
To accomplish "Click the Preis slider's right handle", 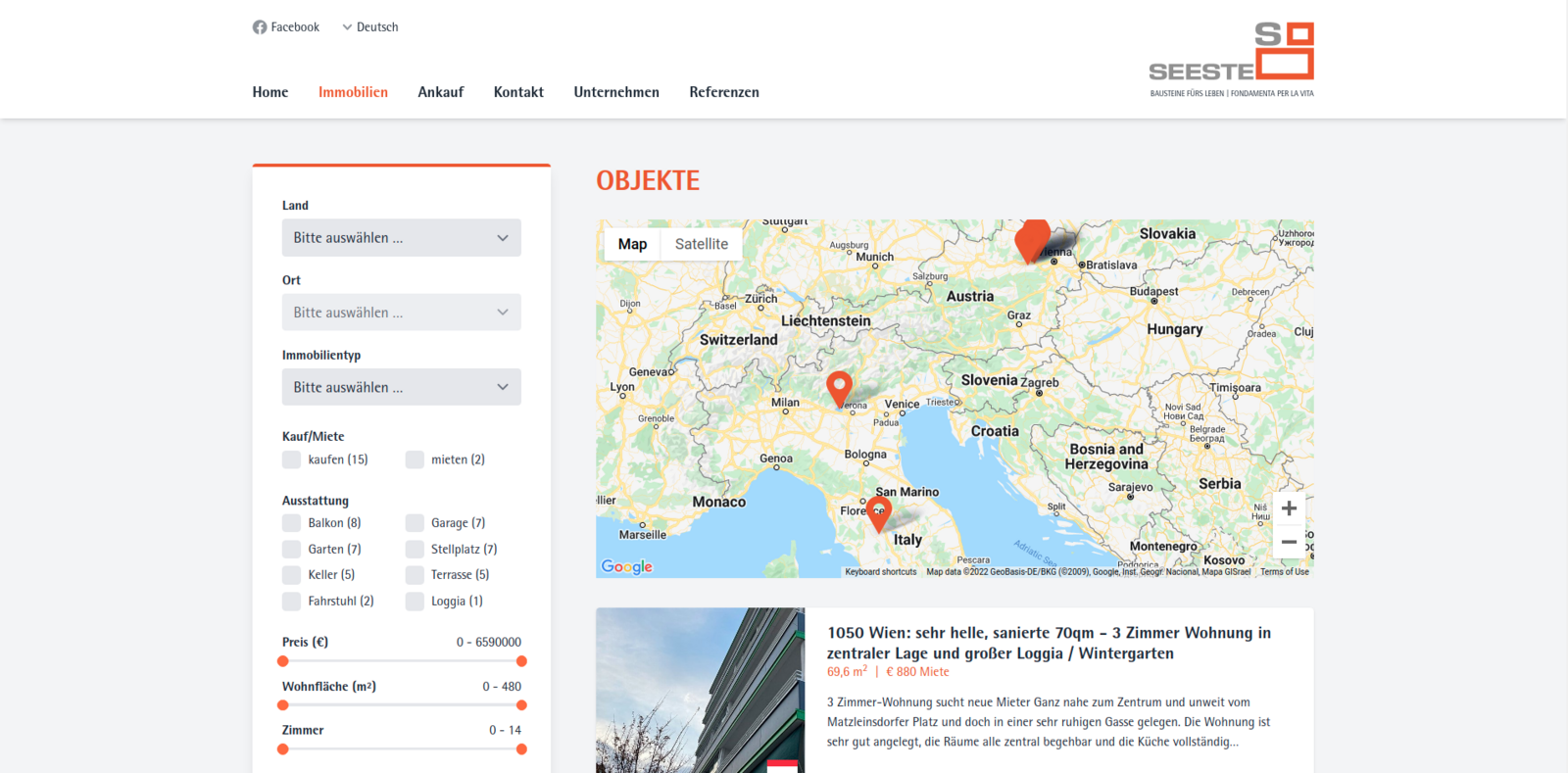I will tap(521, 661).
